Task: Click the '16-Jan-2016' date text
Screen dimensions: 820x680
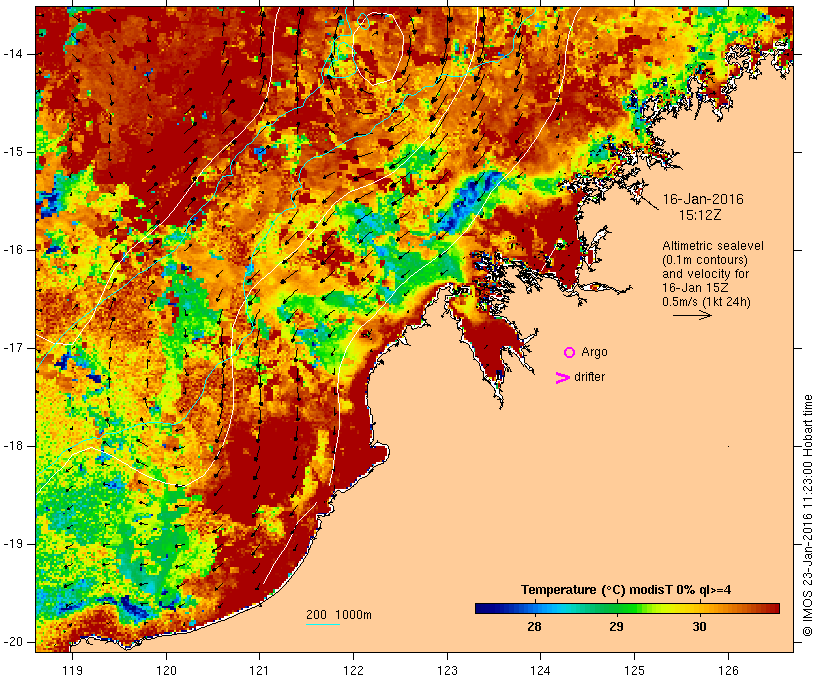Action: [703, 199]
